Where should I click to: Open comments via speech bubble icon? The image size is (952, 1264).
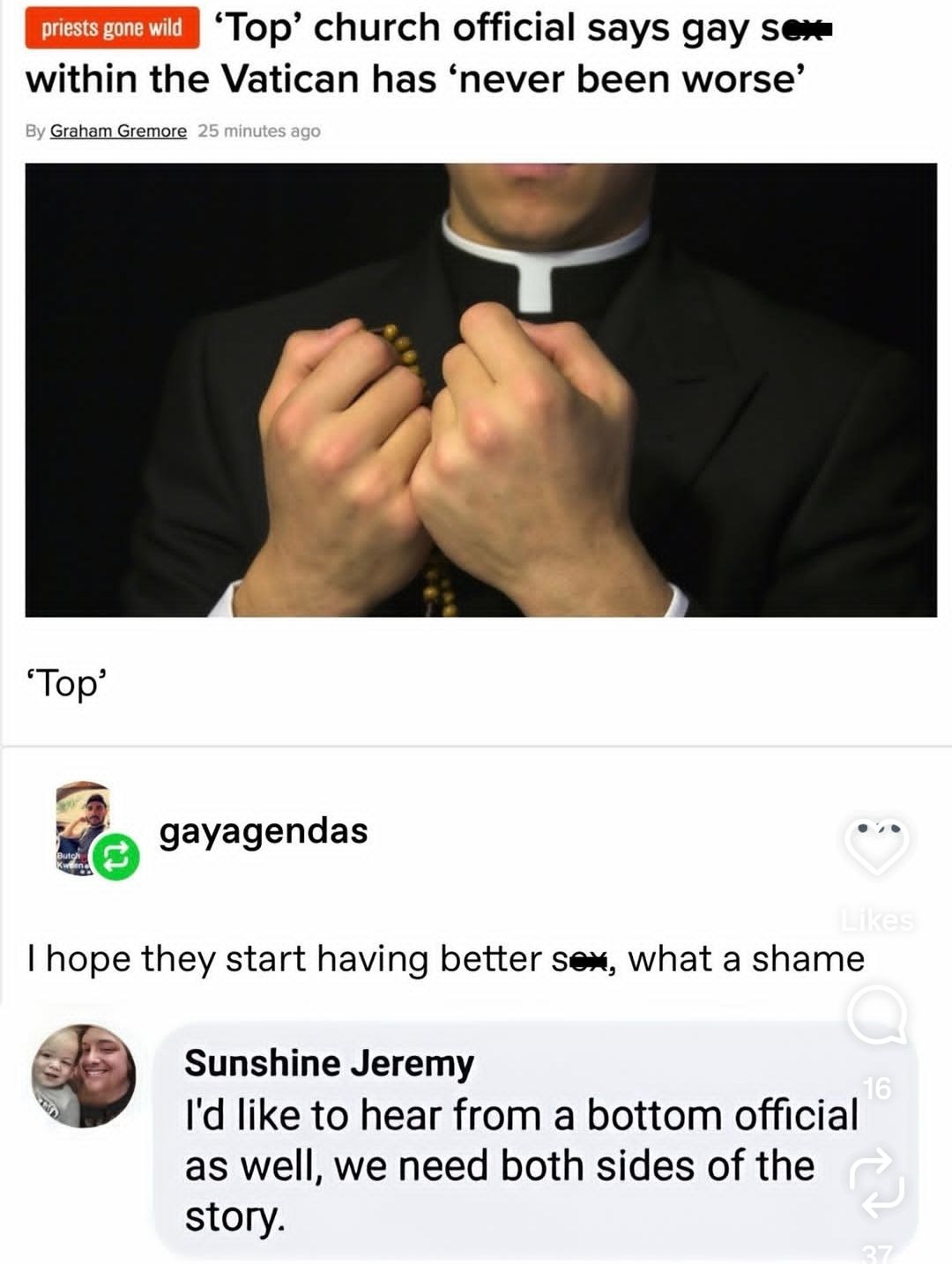877,1014
